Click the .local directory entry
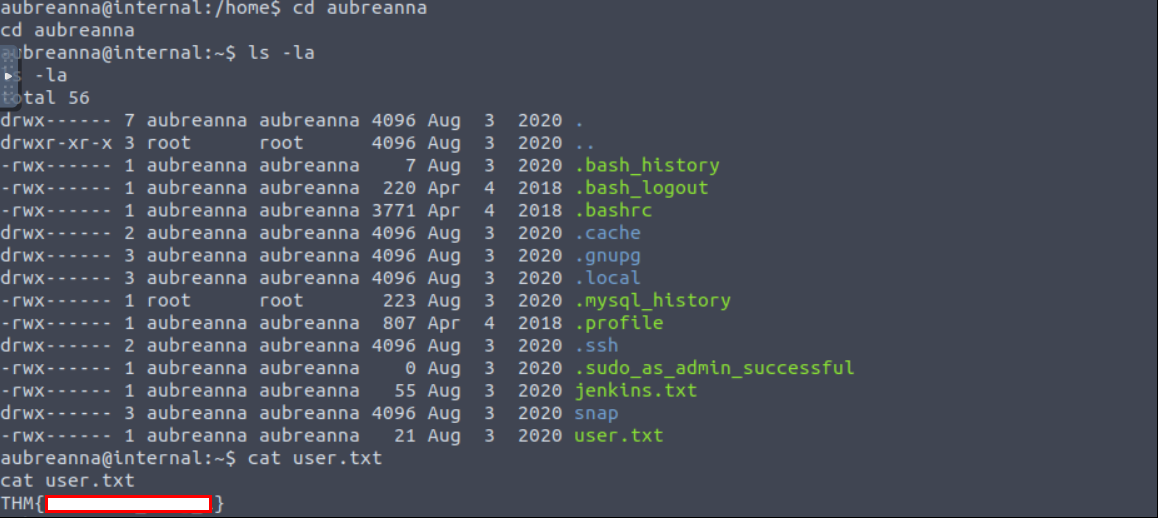 point(607,278)
